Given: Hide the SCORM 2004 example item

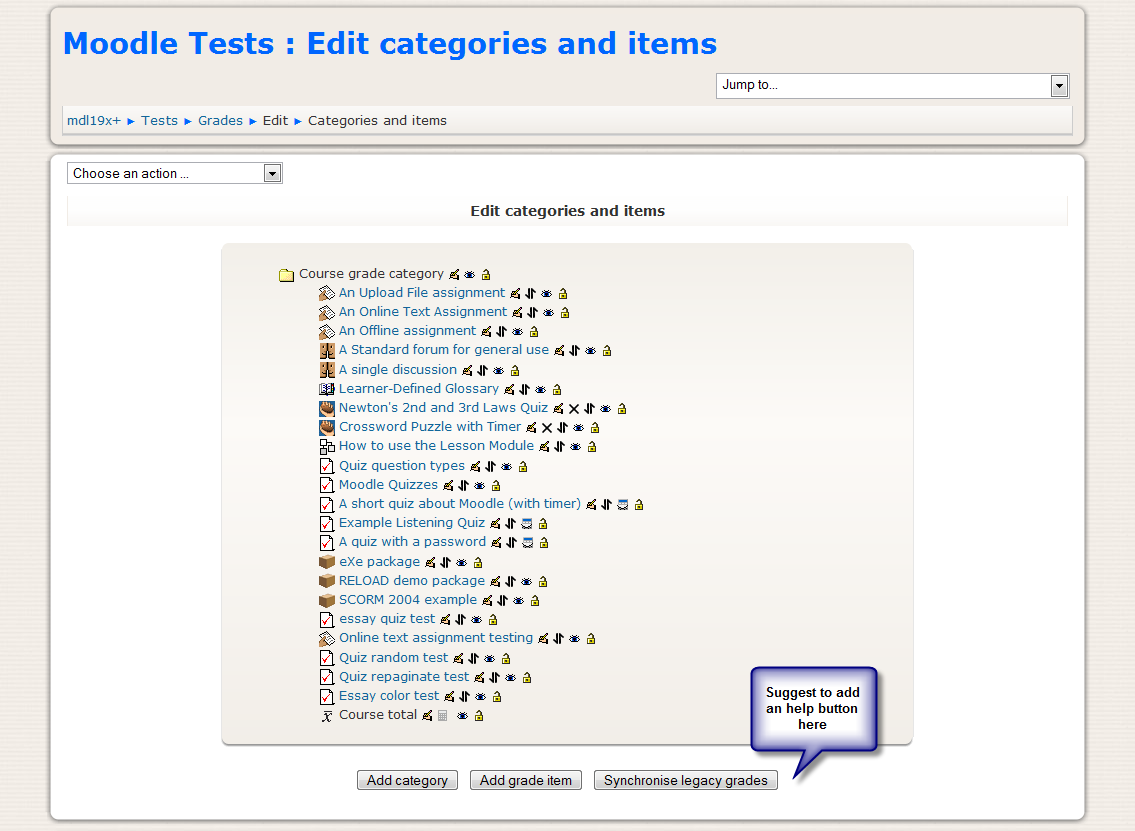Looking at the screenshot, I should point(519,601).
